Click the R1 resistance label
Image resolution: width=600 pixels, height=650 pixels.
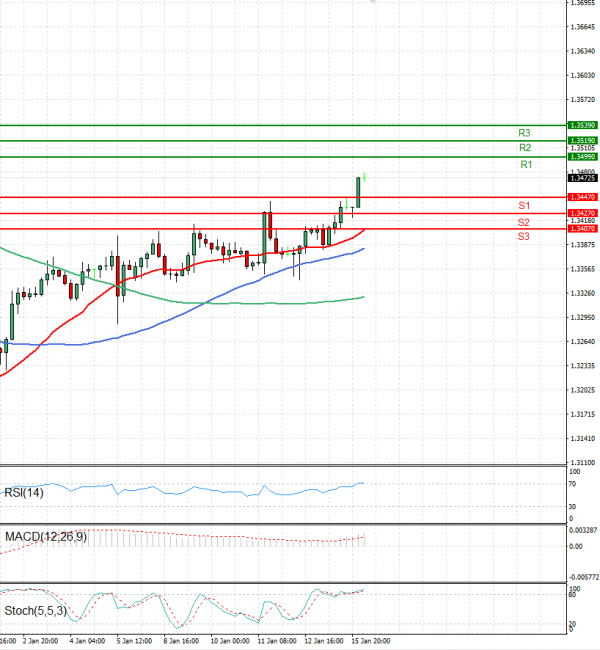[x=526, y=165]
